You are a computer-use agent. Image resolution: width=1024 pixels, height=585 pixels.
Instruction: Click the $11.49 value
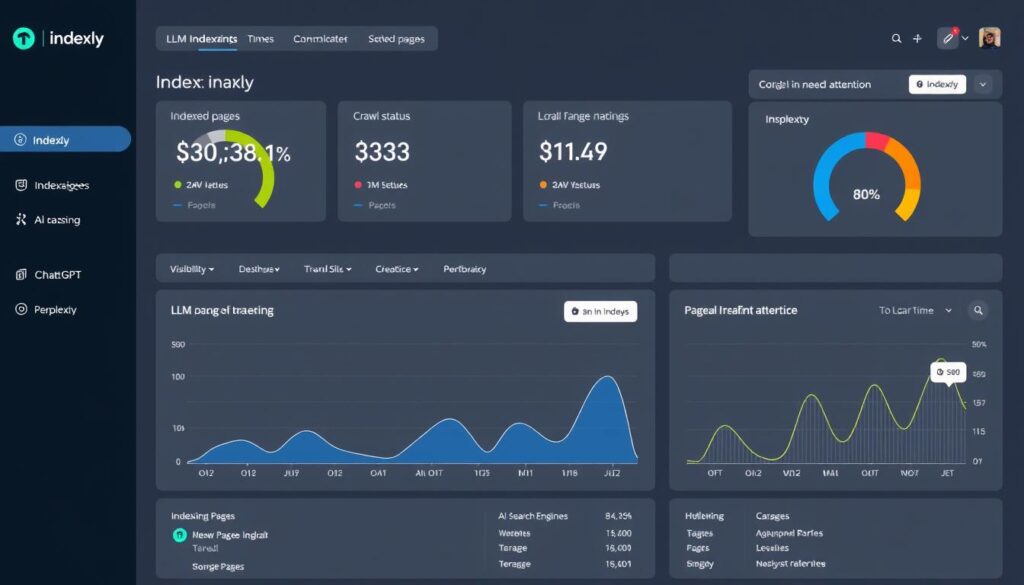click(x=573, y=151)
